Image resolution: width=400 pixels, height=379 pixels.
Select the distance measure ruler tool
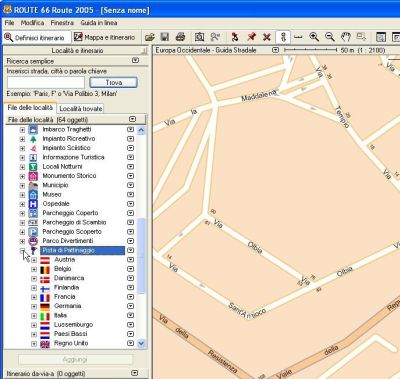[298, 37]
